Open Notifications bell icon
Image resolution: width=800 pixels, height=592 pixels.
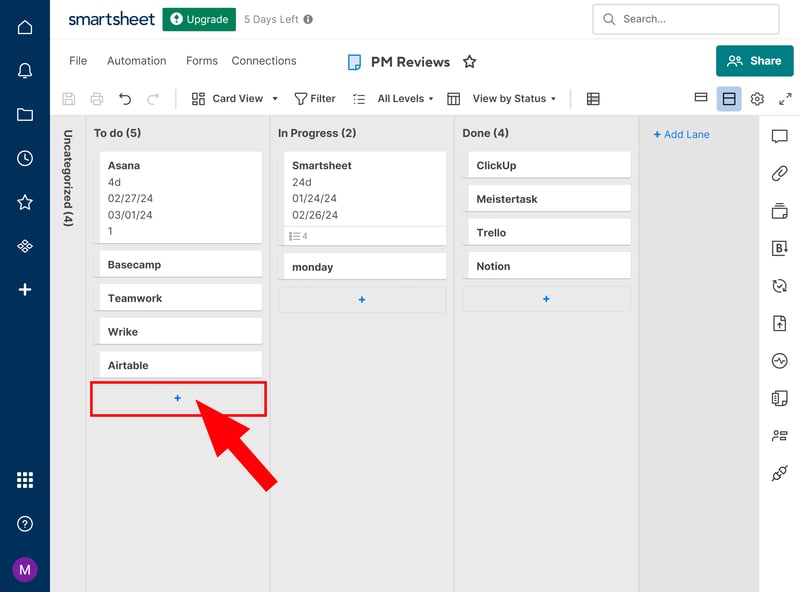tap(24, 70)
